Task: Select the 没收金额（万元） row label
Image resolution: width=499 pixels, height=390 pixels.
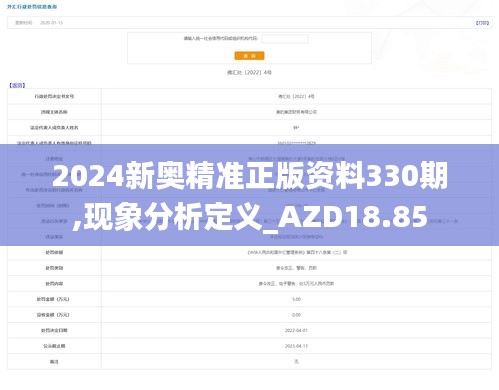Action: pyautogui.click(x=53, y=315)
